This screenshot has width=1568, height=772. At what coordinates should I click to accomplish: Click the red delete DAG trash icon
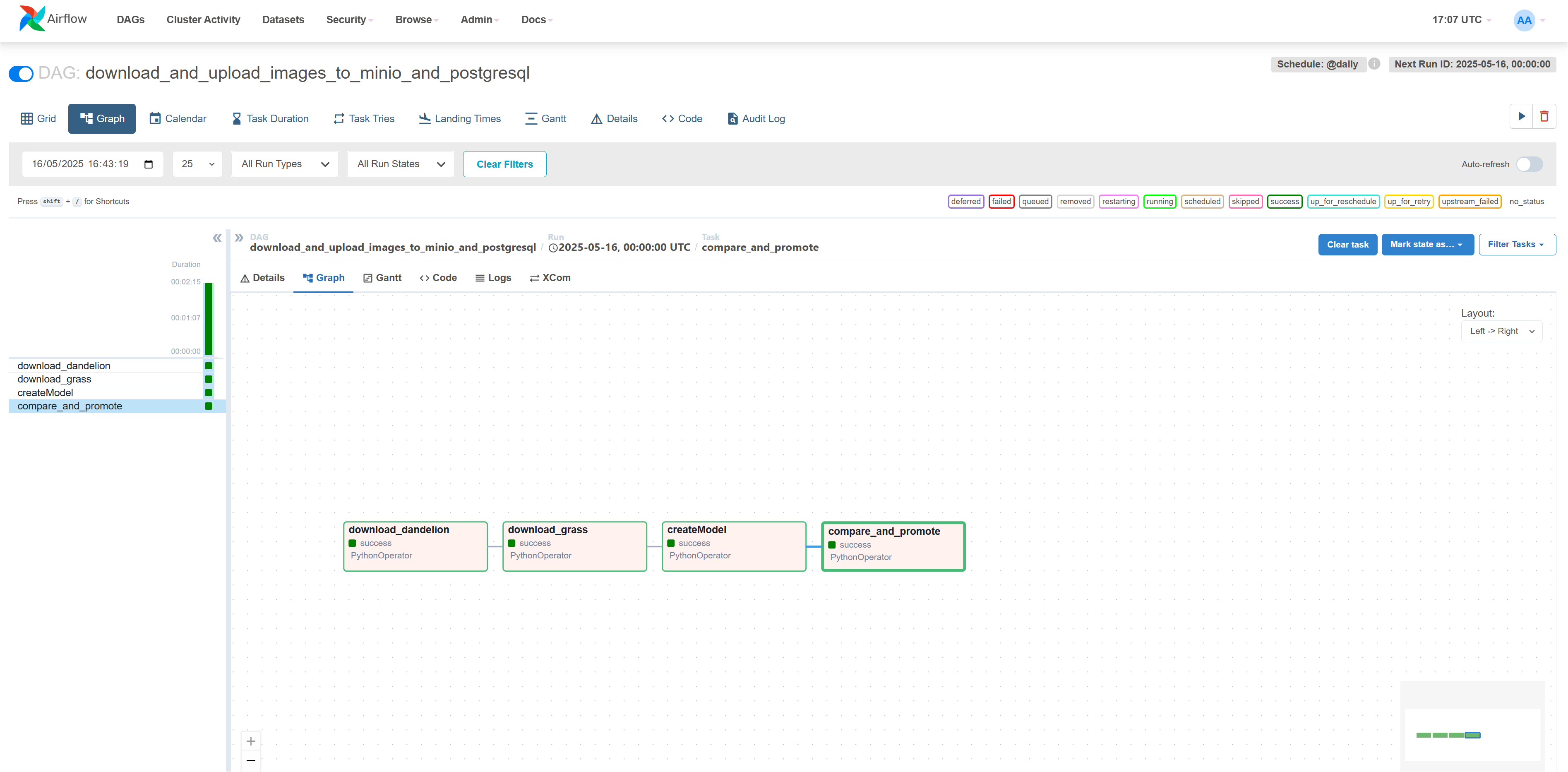[1544, 116]
